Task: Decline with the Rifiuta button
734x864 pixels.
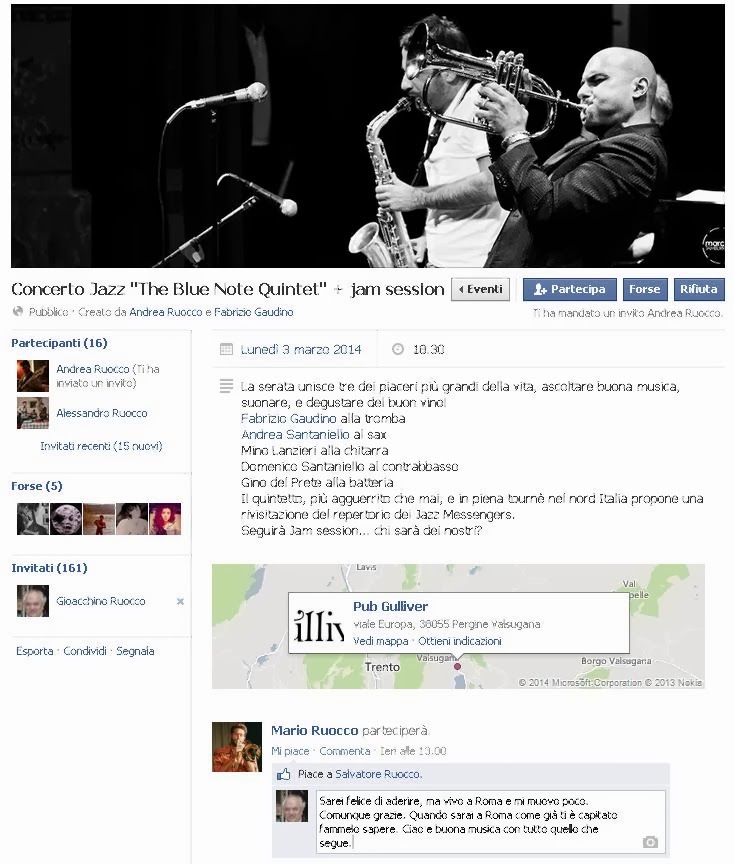Action: [699, 289]
